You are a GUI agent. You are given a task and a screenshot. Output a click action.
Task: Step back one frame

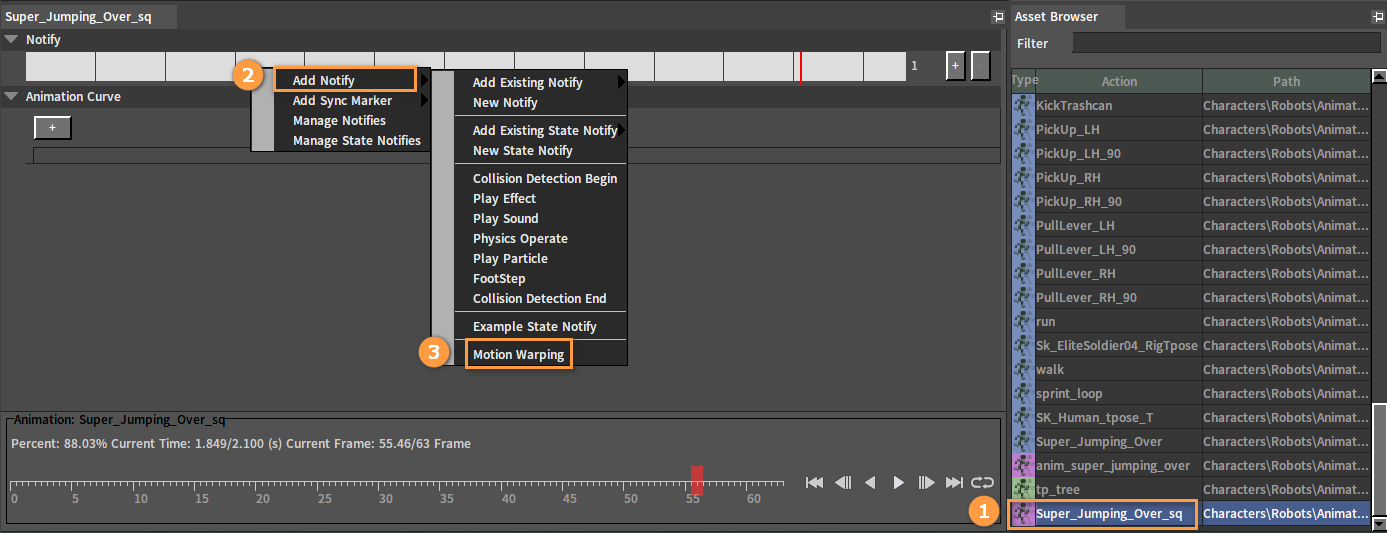[x=843, y=483]
